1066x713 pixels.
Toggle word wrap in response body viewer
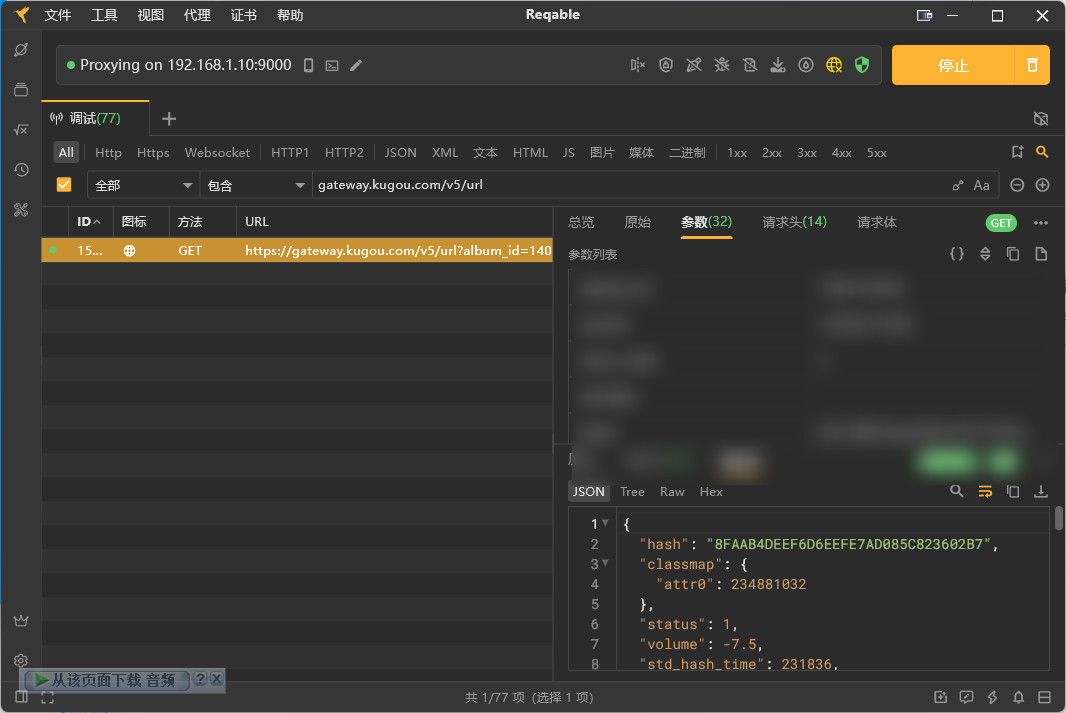pyautogui.click(x=985, y=491)
